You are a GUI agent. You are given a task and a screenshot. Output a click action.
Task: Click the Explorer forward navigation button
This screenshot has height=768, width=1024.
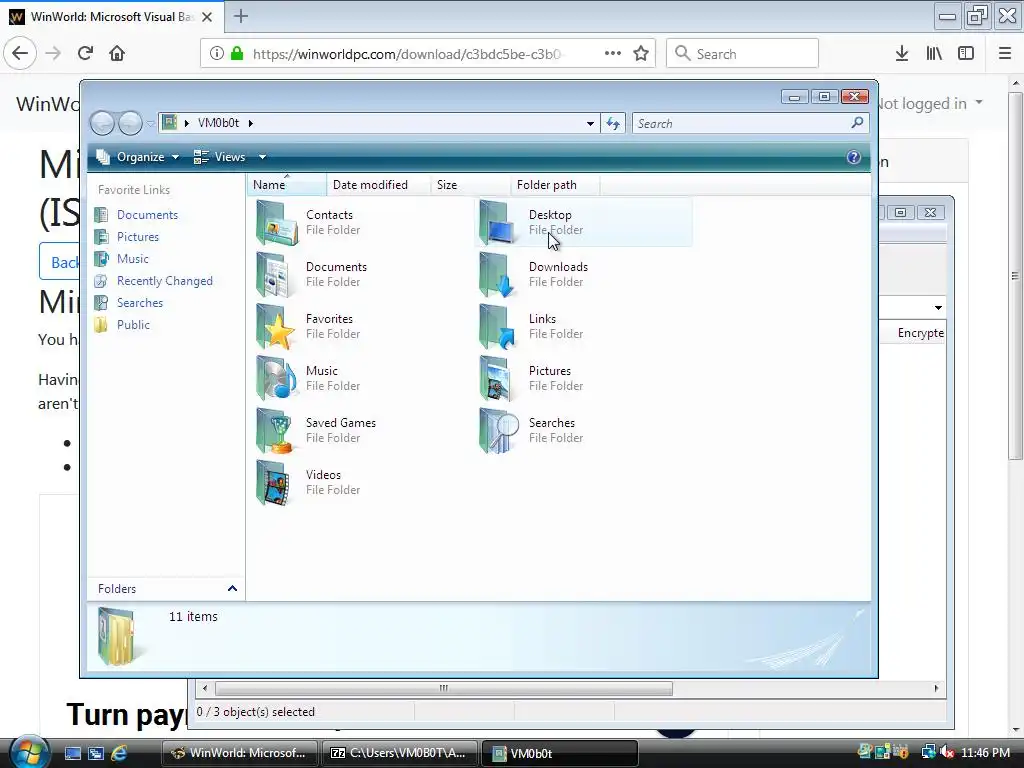pyautogui.click(x=130, y=123)
